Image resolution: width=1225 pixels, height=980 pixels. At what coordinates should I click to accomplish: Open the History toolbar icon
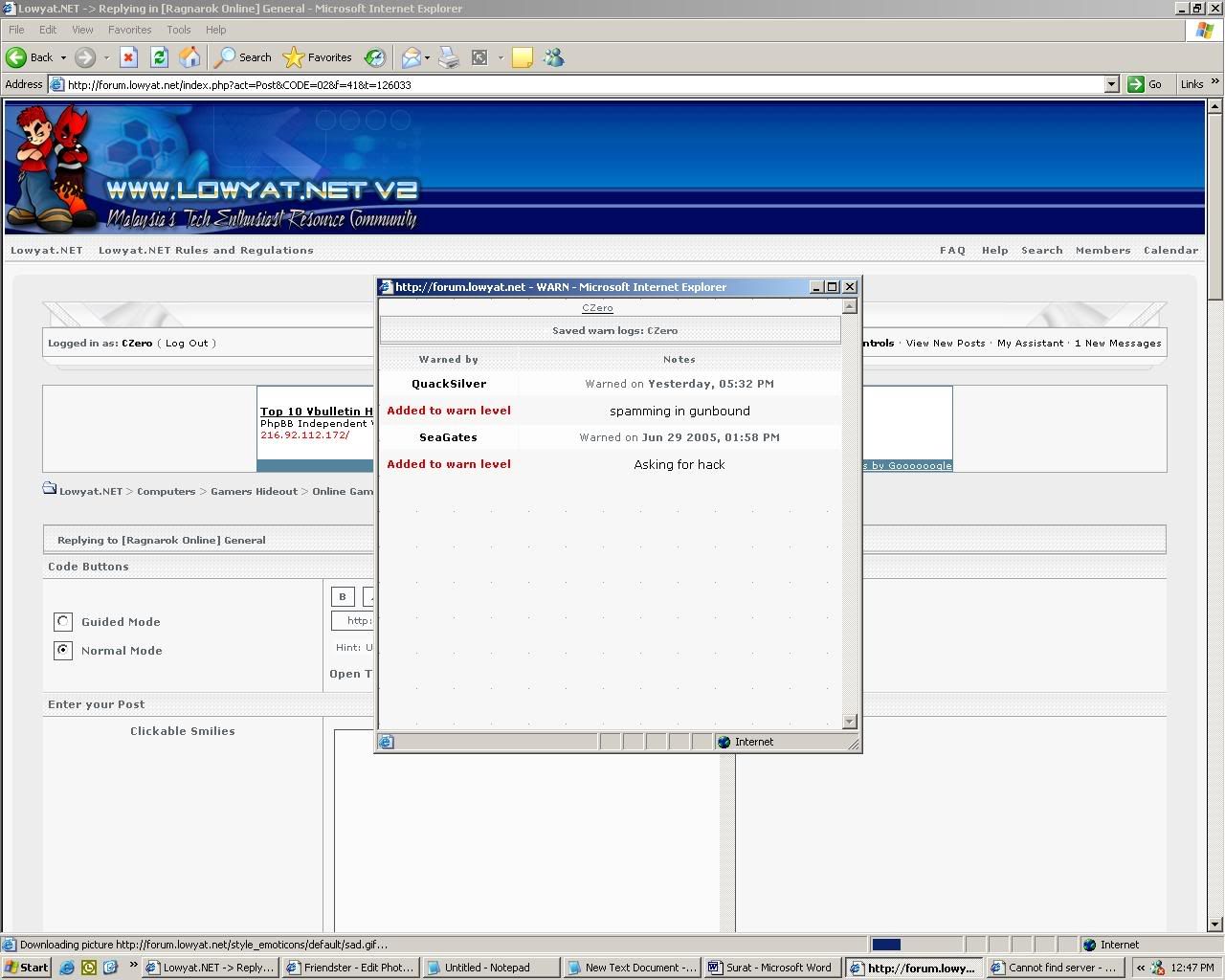375,57
